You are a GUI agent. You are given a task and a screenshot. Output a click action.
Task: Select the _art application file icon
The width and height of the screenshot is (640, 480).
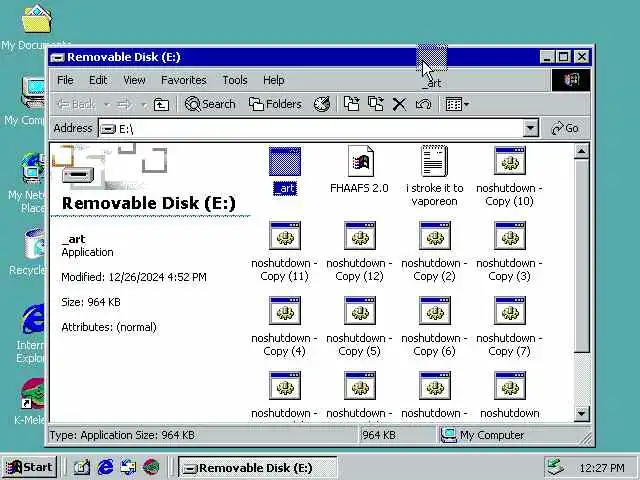[284, 162]
